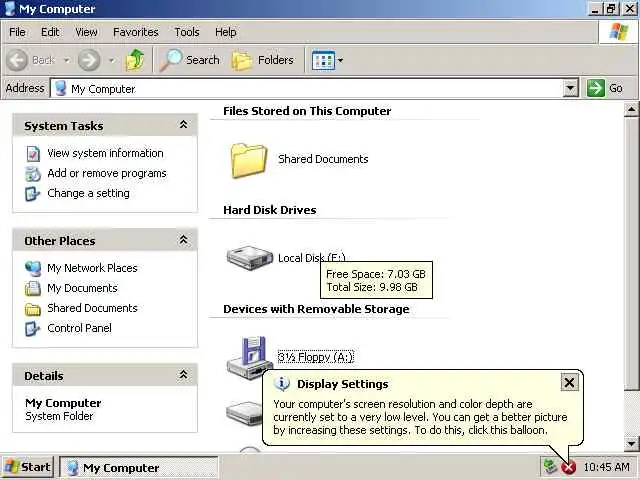Go up one folder level

pyautogui.click(x=135, y=60)
